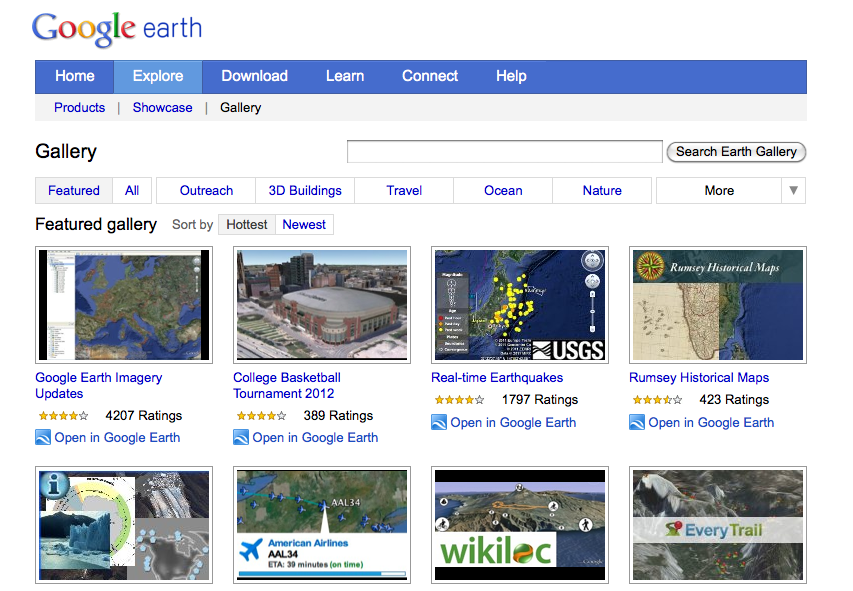The image size is (853, 591).
Task: Click the 1797 Ratings text
Action: [540, 400]
